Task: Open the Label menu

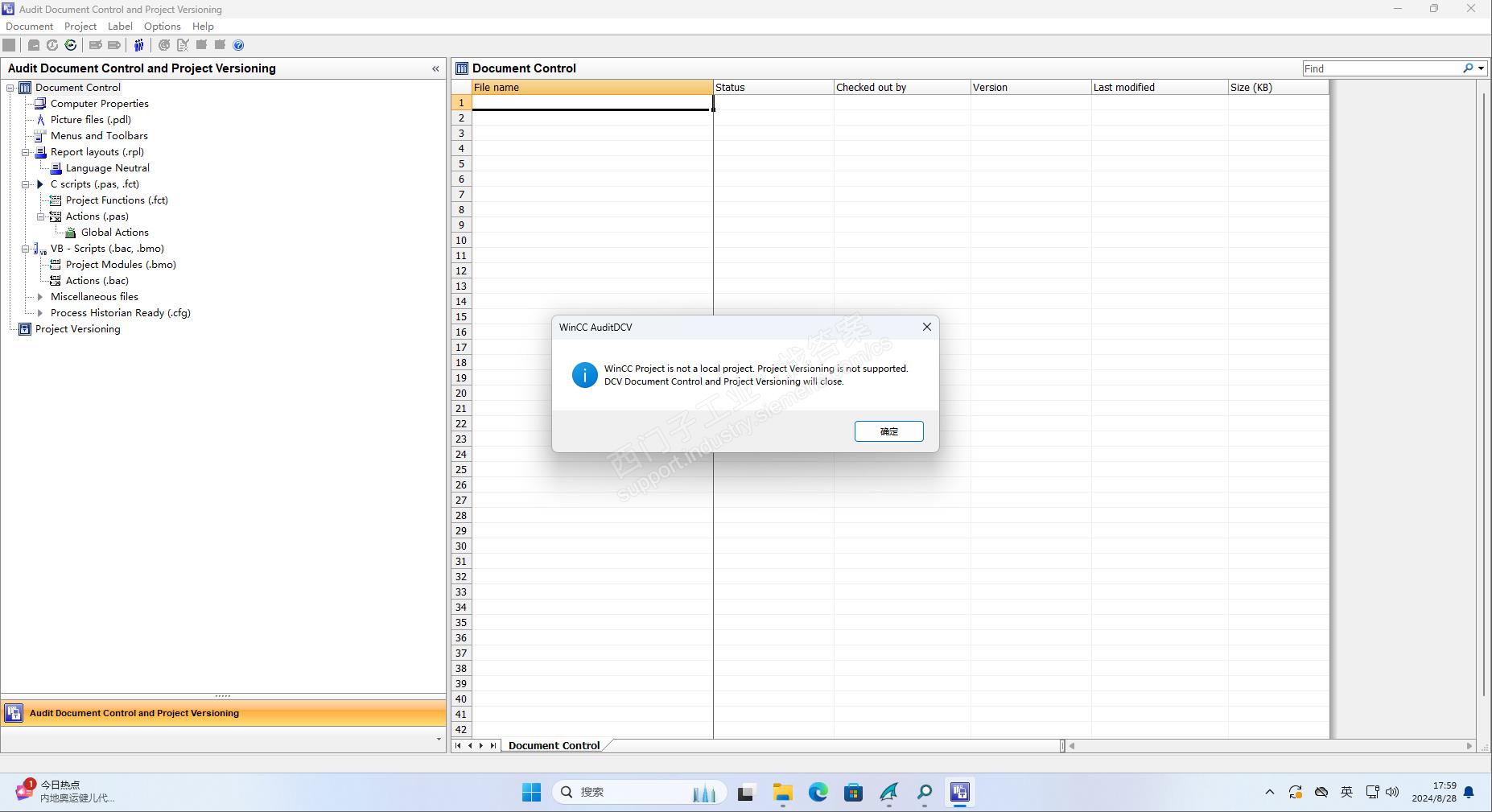Action: 120,27
